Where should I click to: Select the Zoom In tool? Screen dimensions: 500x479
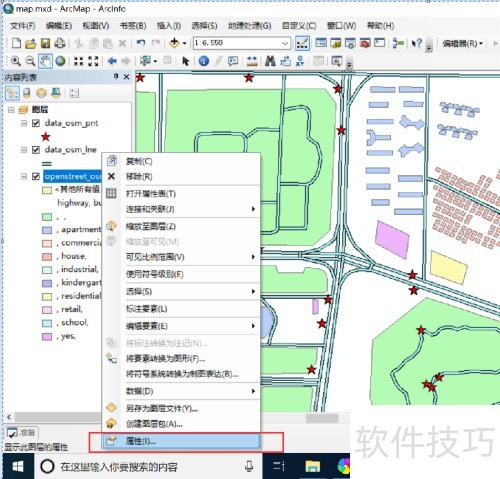pos(15,61)
